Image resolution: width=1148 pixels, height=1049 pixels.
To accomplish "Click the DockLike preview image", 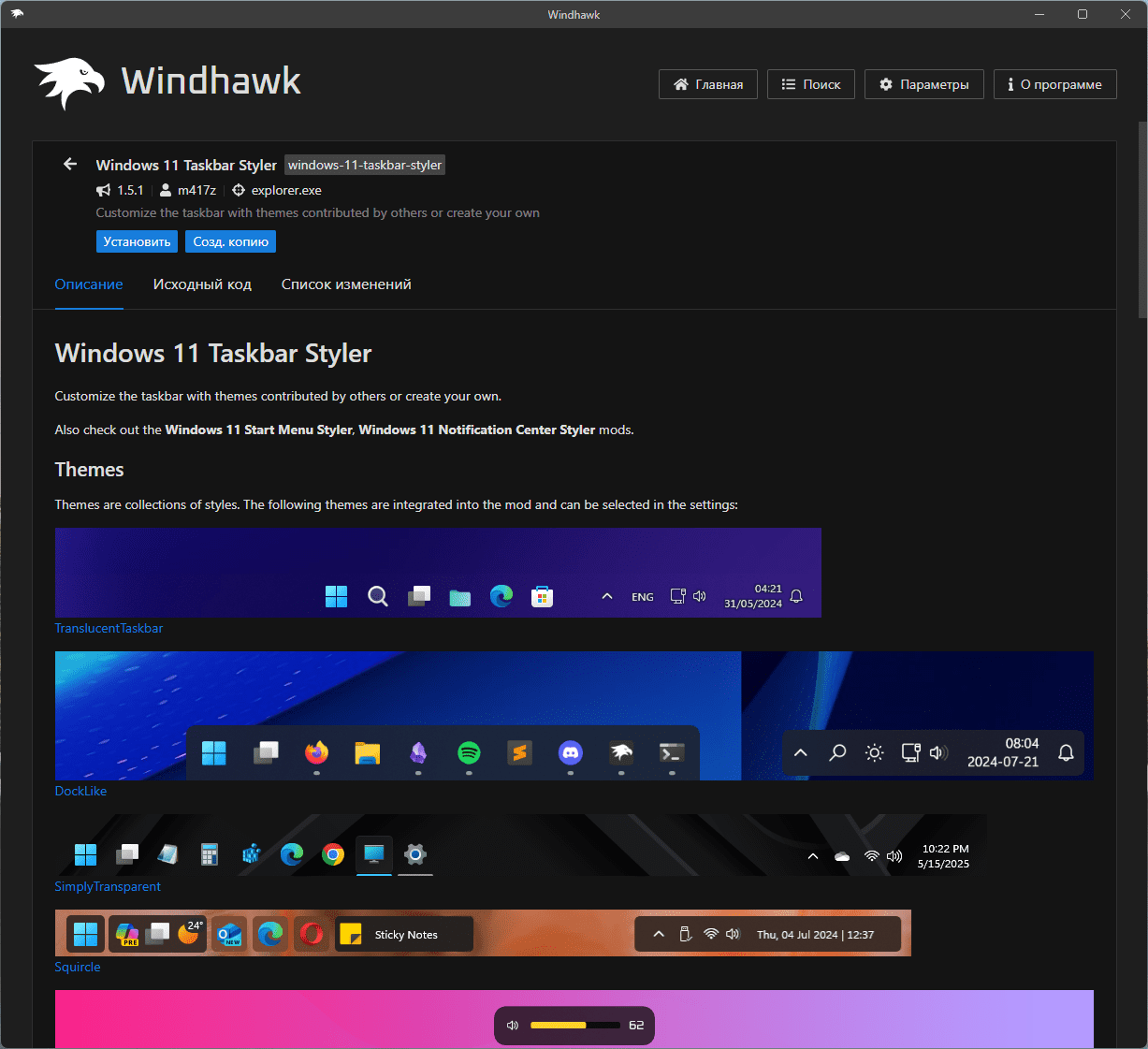I will pos(574,716).
